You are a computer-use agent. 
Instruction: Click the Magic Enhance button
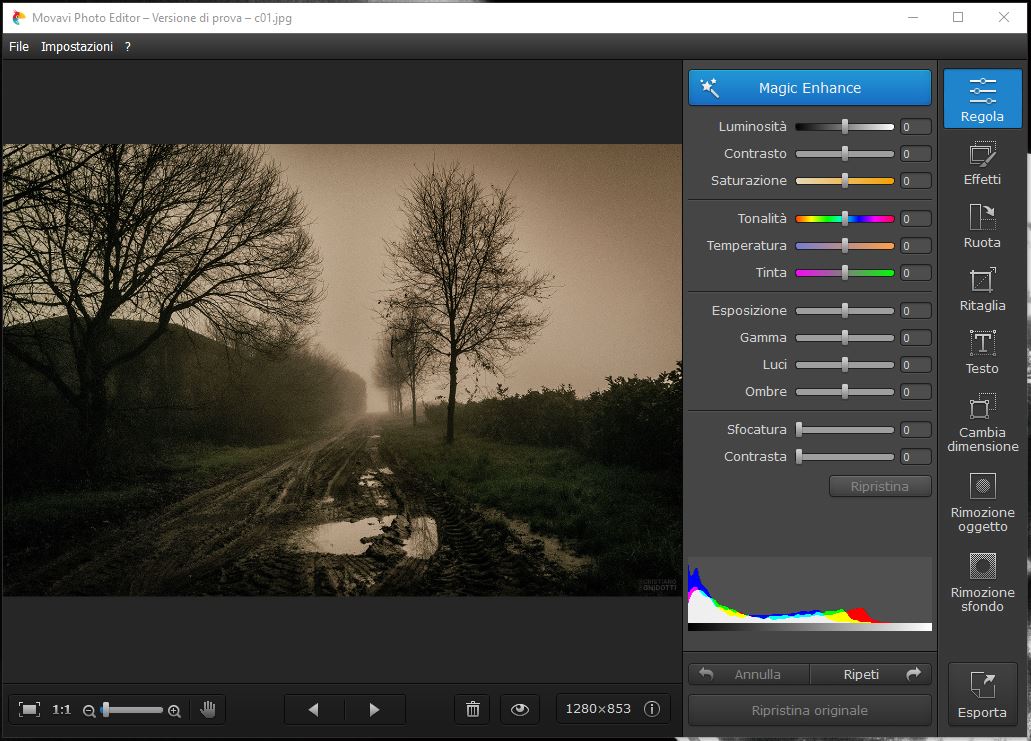(809, 88)
